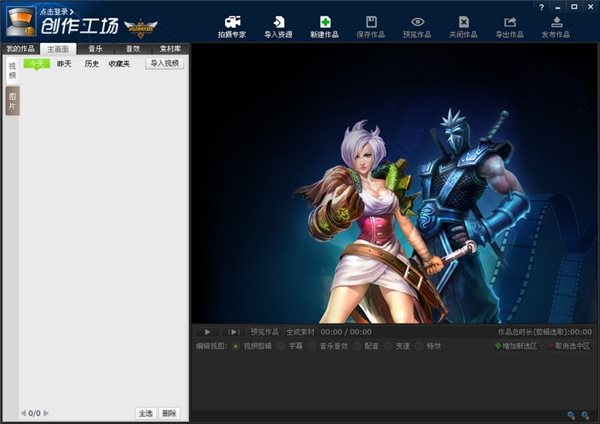Zoom out timeline magnifier icon
The width and height of the screenshot is (600, 424).
pyautogui.click(x=571, y=415)
